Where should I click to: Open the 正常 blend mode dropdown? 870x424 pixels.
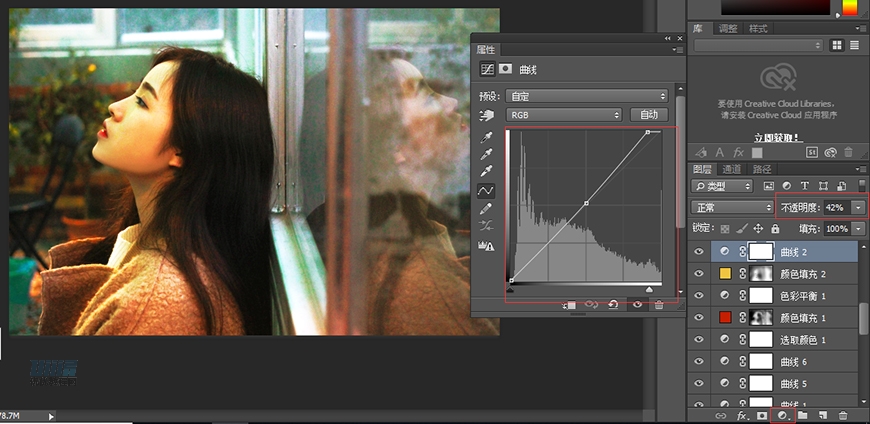point(735,208)
